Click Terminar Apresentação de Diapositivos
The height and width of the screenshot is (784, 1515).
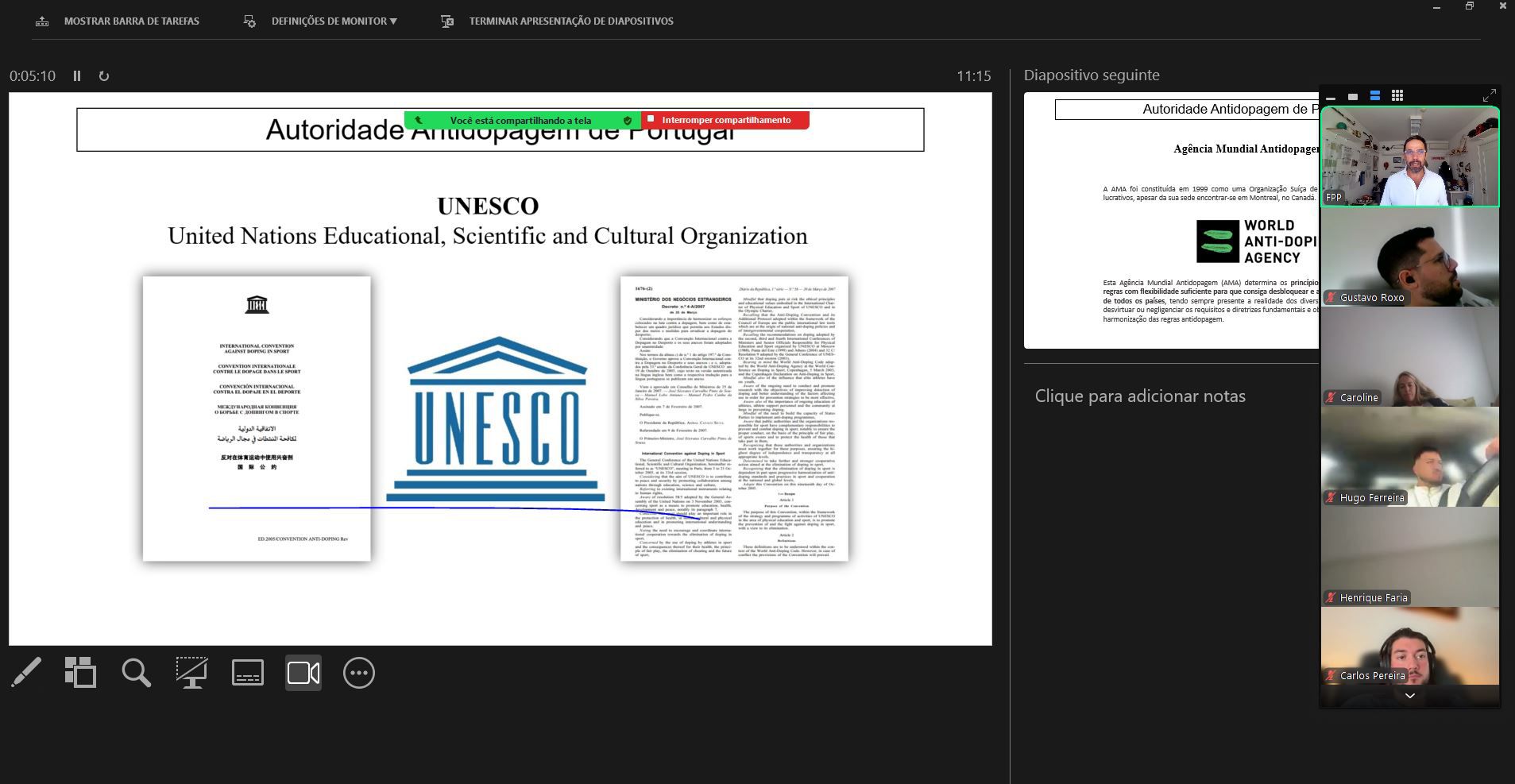click(x=558, y=21)
